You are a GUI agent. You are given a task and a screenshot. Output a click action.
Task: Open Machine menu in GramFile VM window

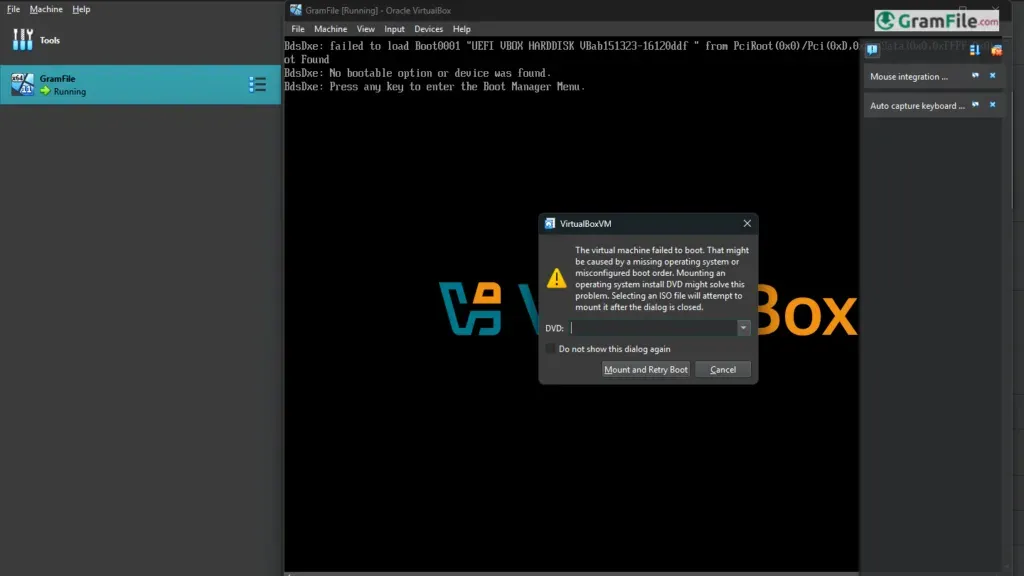(x=330, y=29)
